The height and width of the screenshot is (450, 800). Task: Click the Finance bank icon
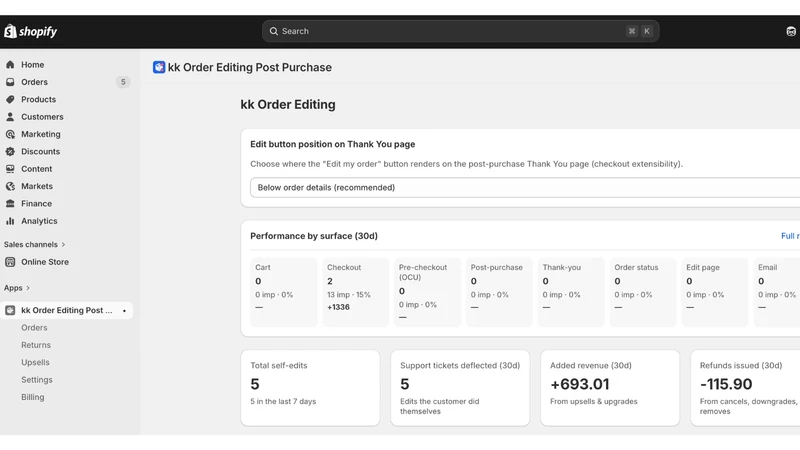pyautogui.click(x=10, y=204)
